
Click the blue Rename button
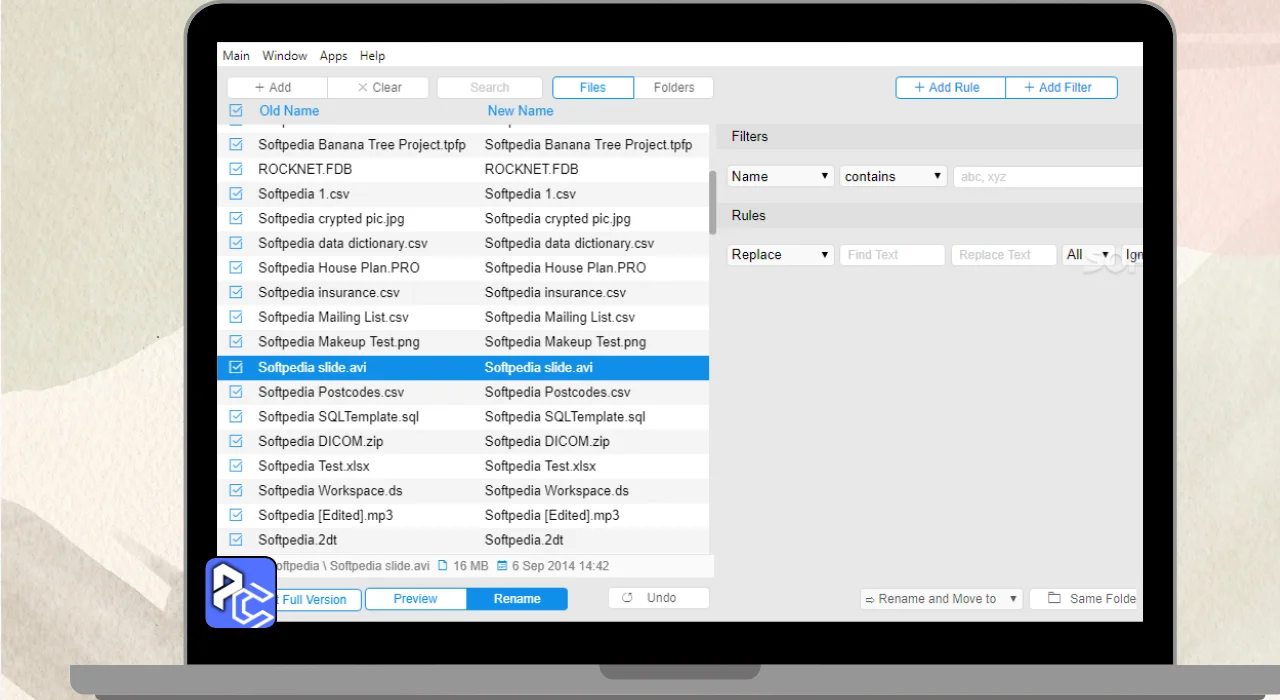[x=517, y=599]
